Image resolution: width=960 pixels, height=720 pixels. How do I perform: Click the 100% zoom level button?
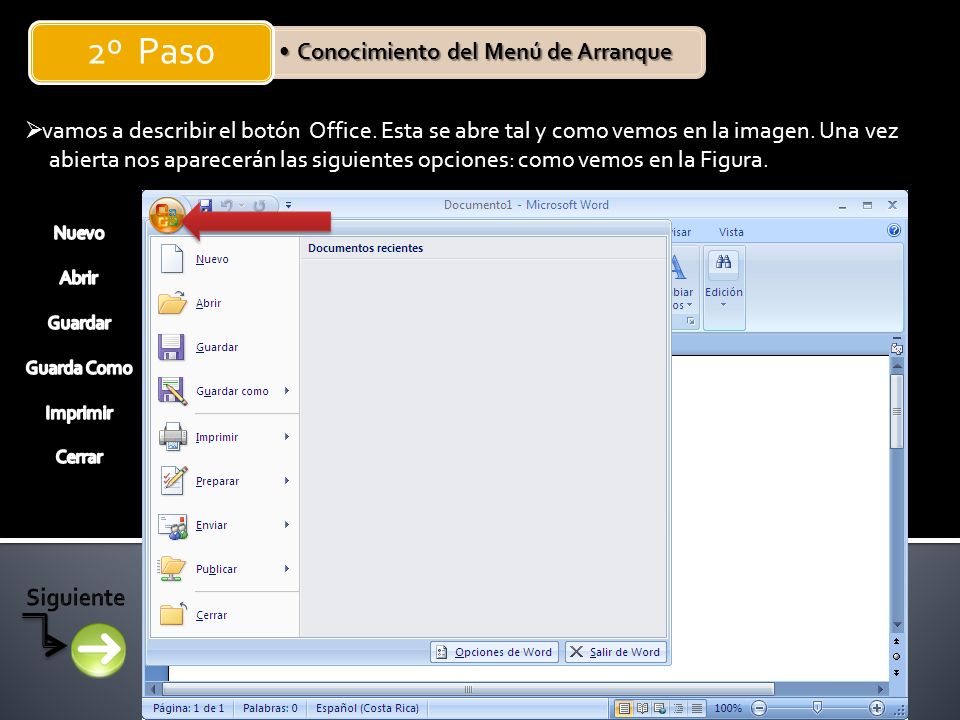pyautogui.click(x=727, y=708)
